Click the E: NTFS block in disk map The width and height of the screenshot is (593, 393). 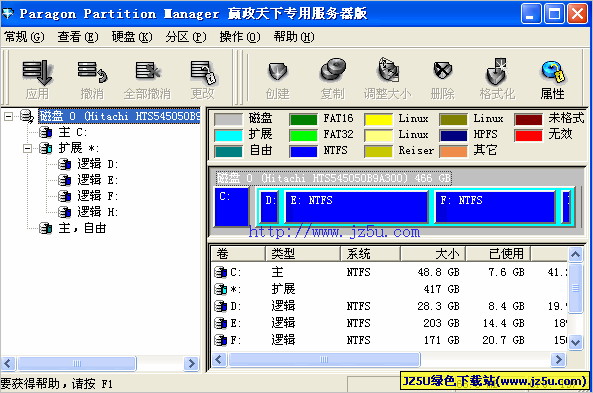(357, 207)
